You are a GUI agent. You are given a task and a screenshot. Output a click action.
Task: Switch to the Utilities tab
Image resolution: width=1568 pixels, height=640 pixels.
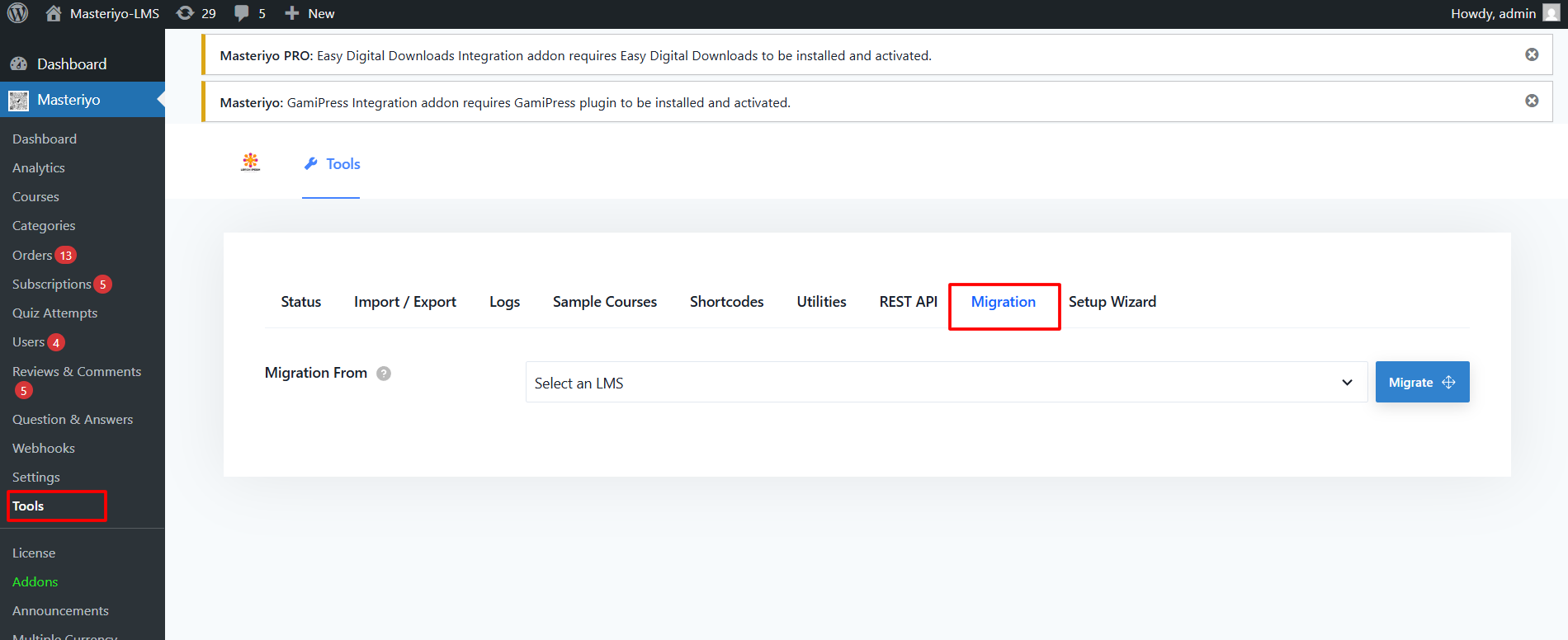pos(822,302)
